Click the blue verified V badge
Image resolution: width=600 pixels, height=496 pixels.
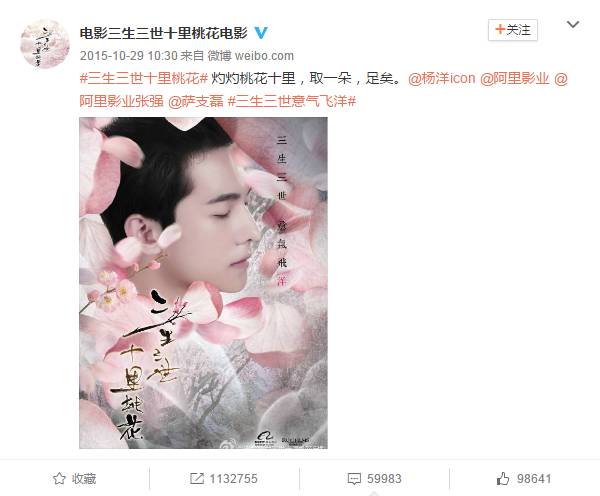click(x=261, y=33)
